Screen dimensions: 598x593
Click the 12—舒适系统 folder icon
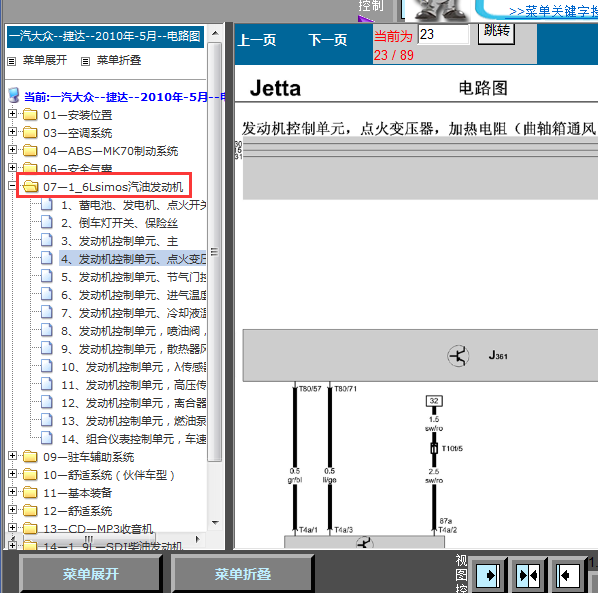click(30, 510)
